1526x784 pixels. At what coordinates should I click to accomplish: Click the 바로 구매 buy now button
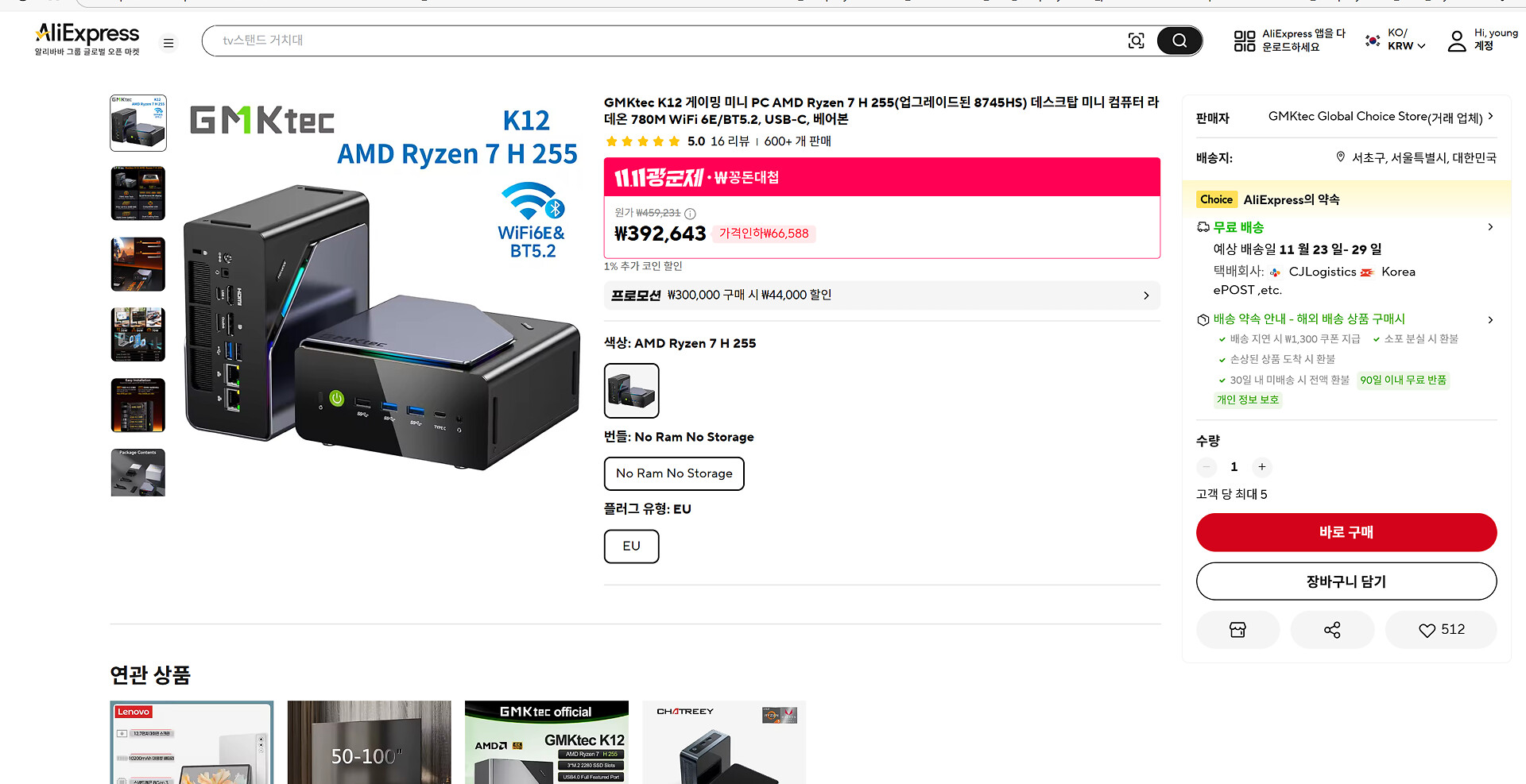coord(1346,532)
